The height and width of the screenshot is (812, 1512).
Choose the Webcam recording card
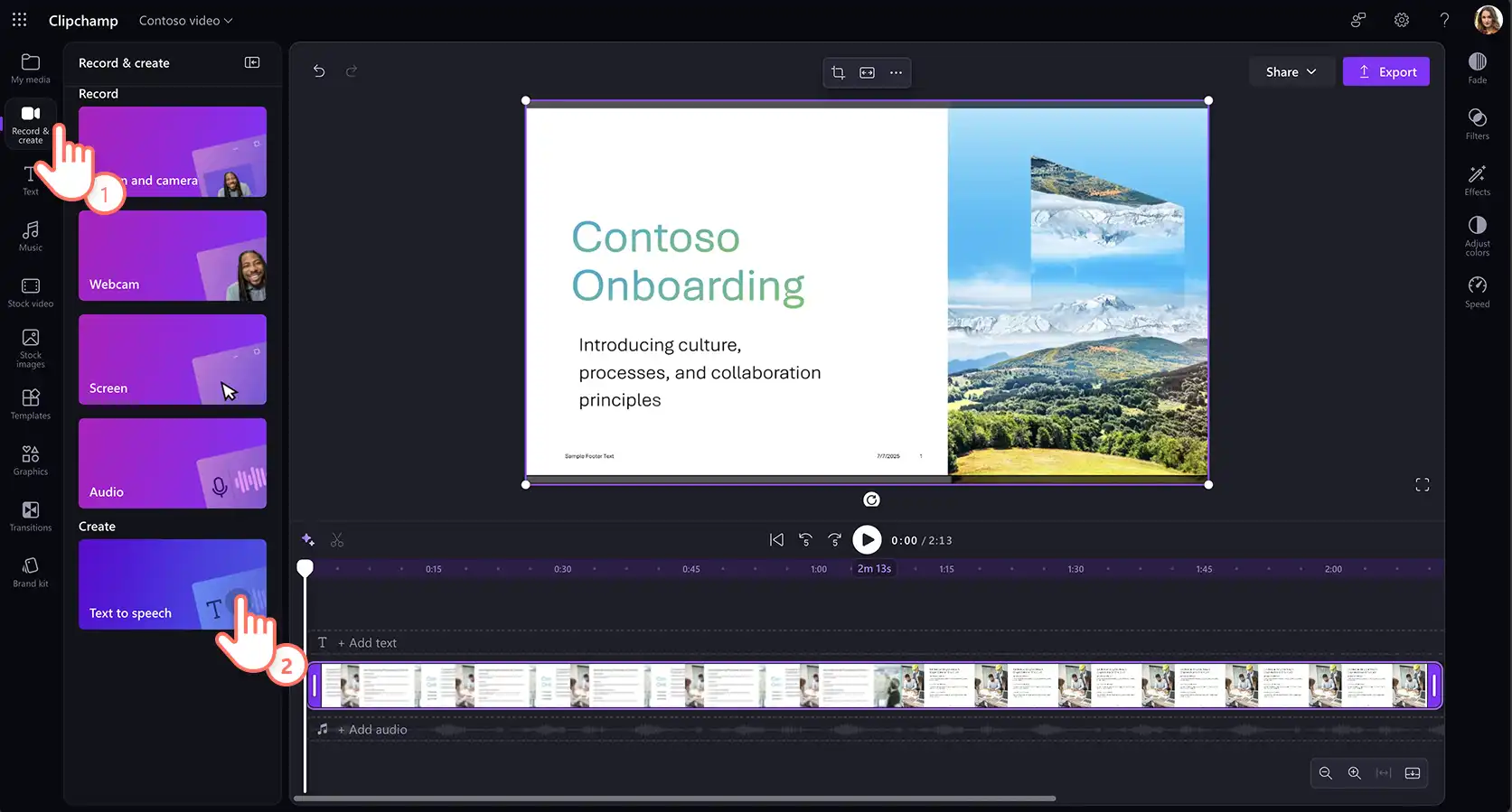(x=173, y=256)
